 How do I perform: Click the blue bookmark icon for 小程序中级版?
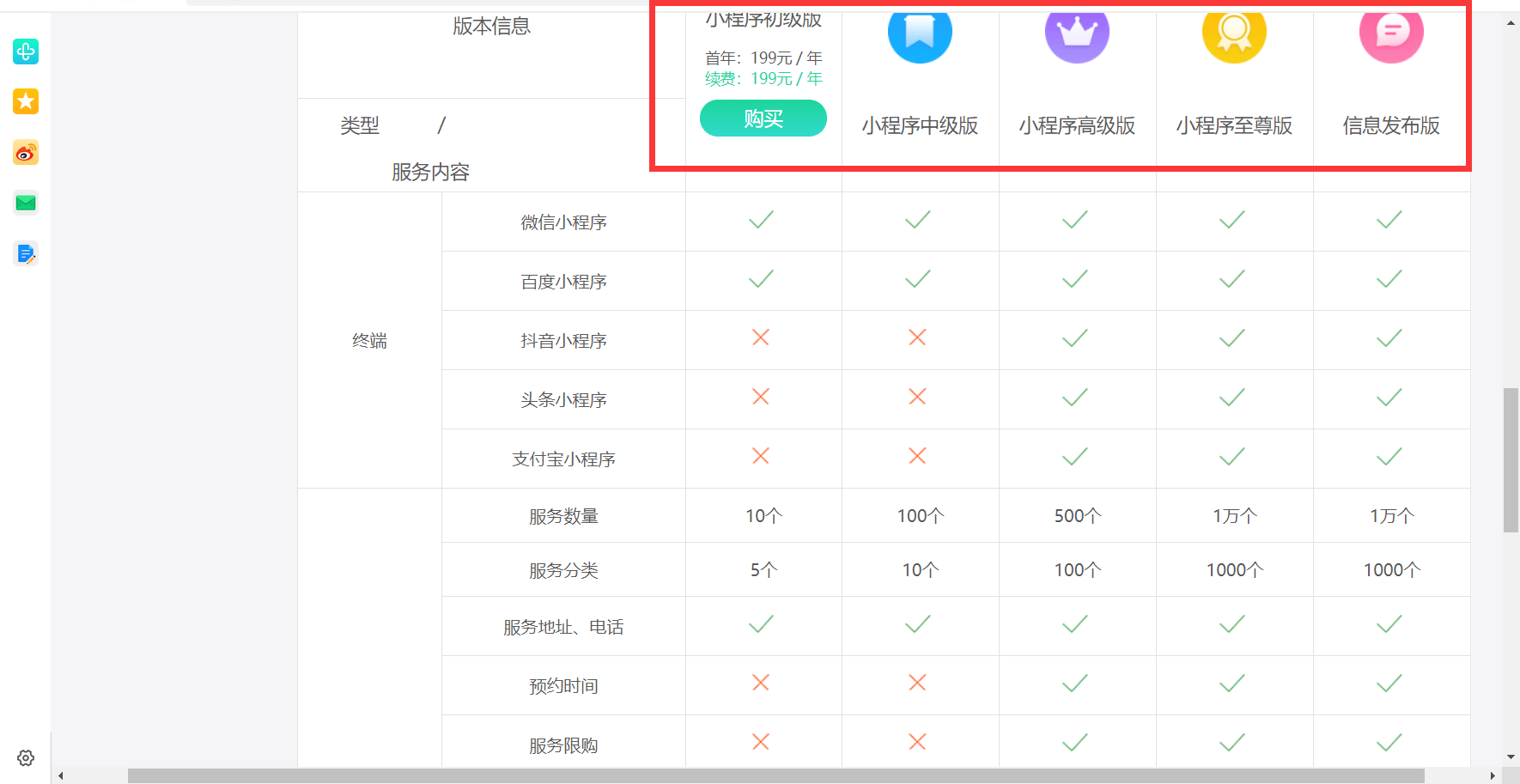919,32
